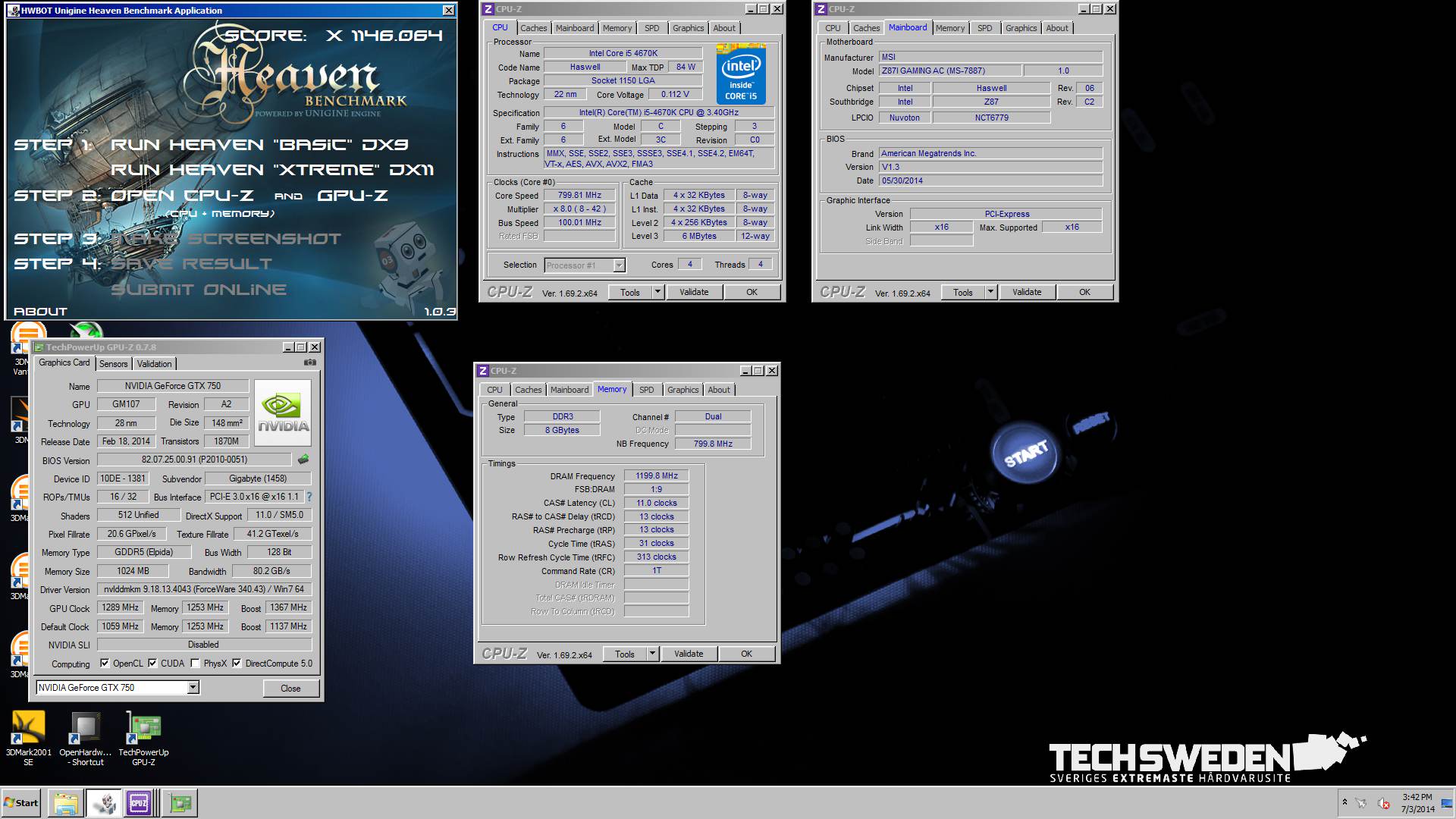Click the Intel Core i5 logo in CPU-Z

(x=740, y=74)
